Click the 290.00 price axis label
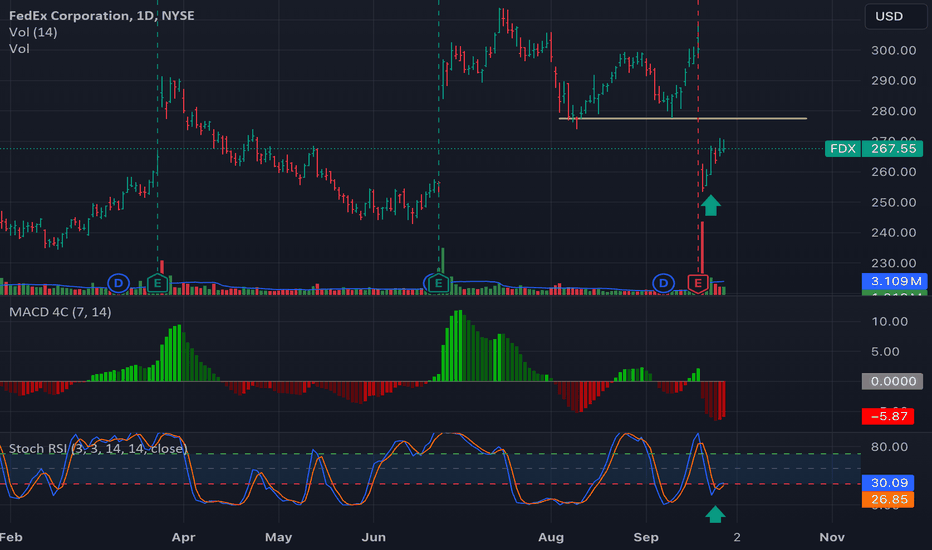The width and height of the screenshot is (932, 550). click(x=893, y=81)
